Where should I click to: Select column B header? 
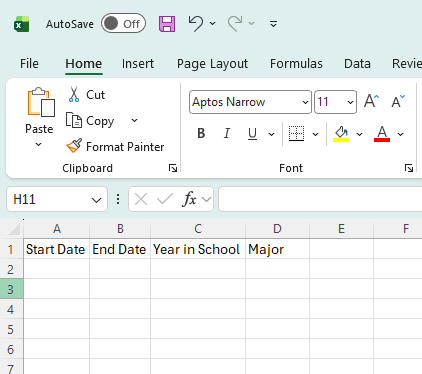(120, 229)
